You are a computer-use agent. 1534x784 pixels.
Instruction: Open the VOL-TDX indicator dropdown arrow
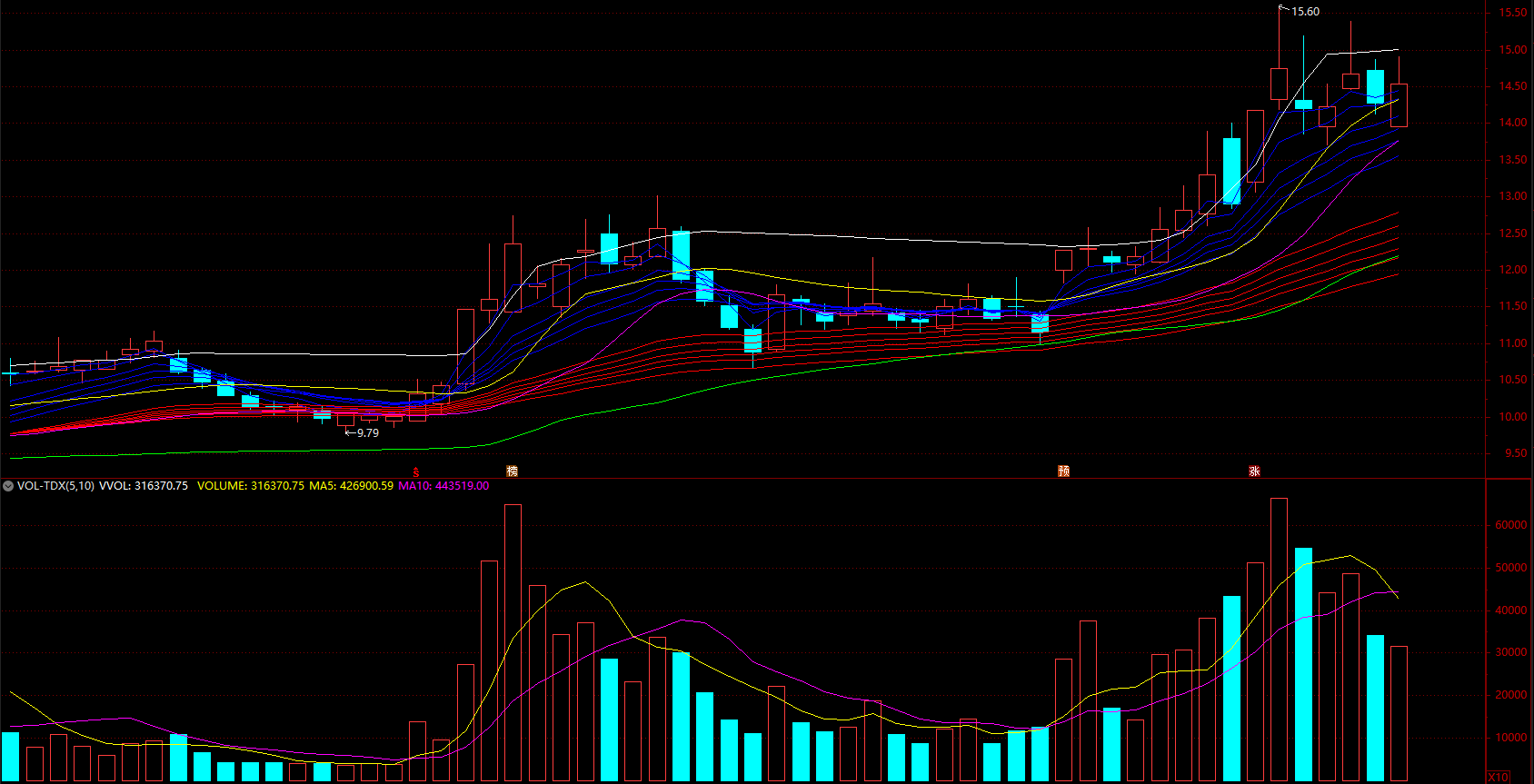(8, 486)
